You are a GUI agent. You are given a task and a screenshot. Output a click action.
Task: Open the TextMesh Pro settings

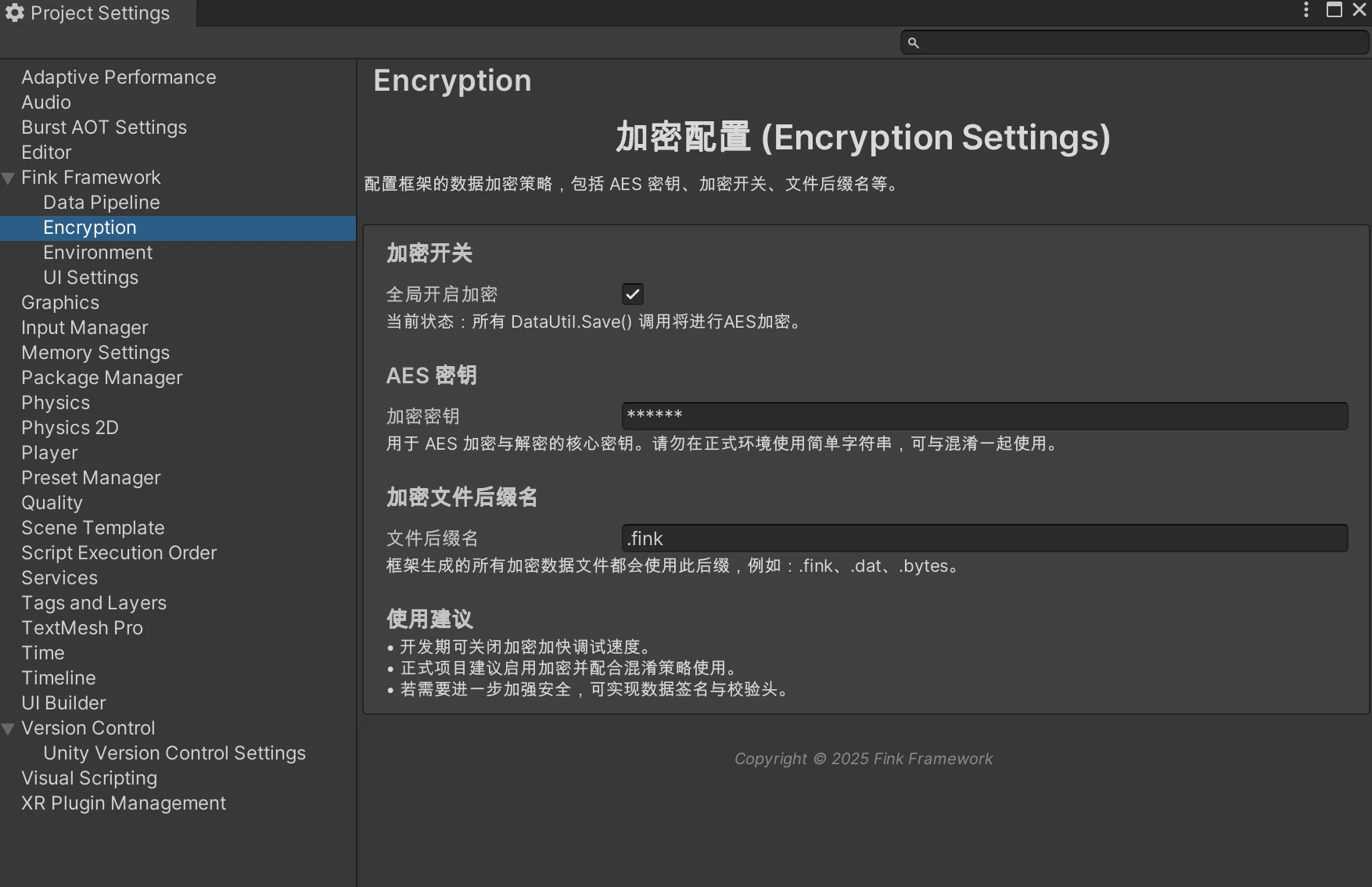(x=82, y=628)
